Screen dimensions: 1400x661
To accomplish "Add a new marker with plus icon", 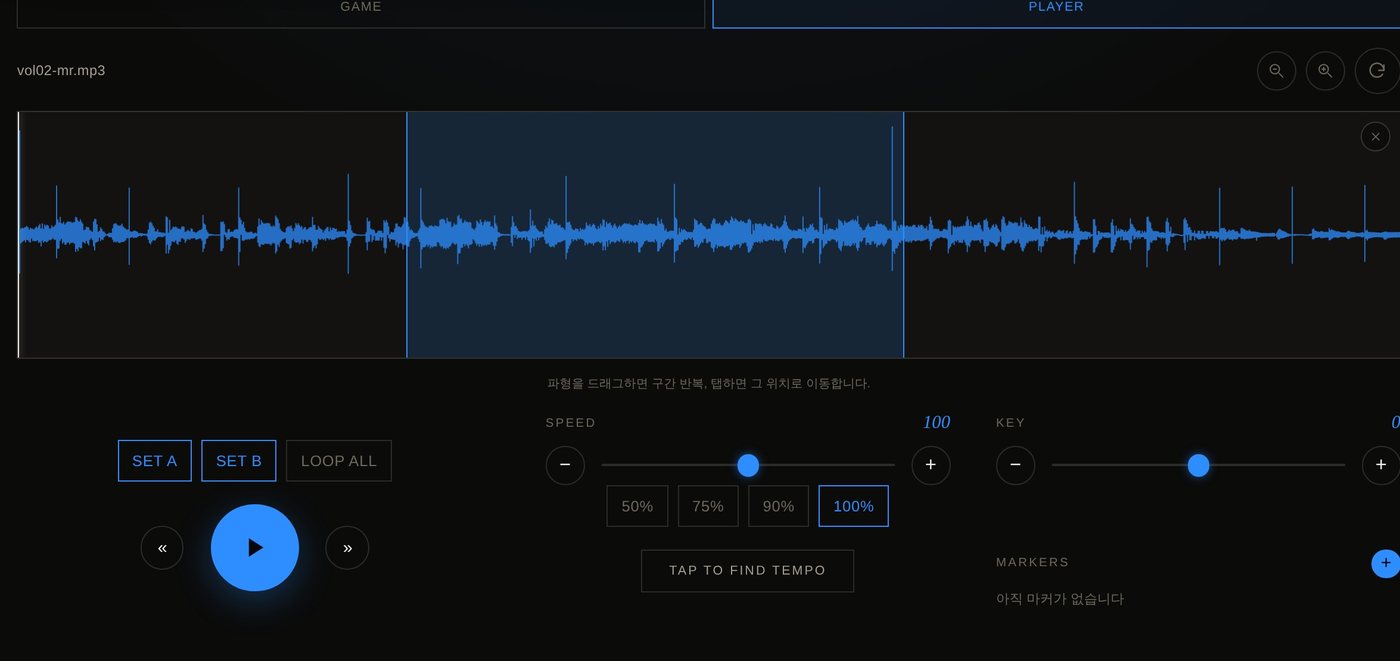I will click(1385, 563).
